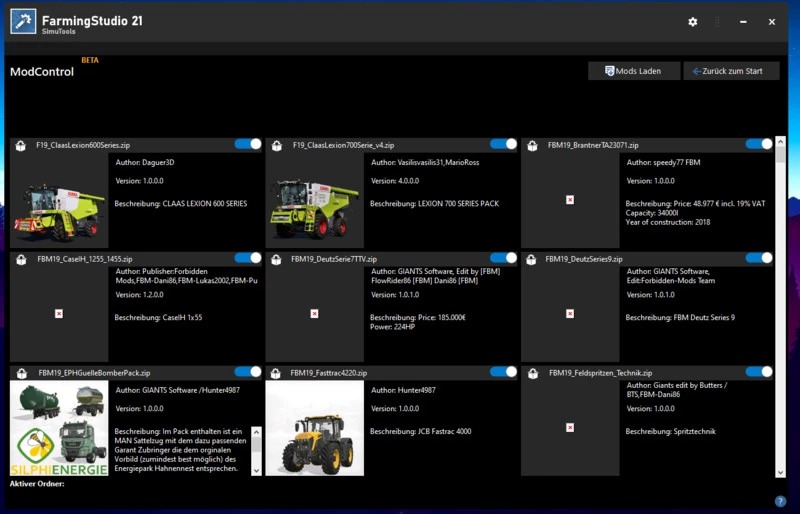Click package icon beside FBM19_Fasttrac4220.zip

pyautogui.click(x=277, y=373)
